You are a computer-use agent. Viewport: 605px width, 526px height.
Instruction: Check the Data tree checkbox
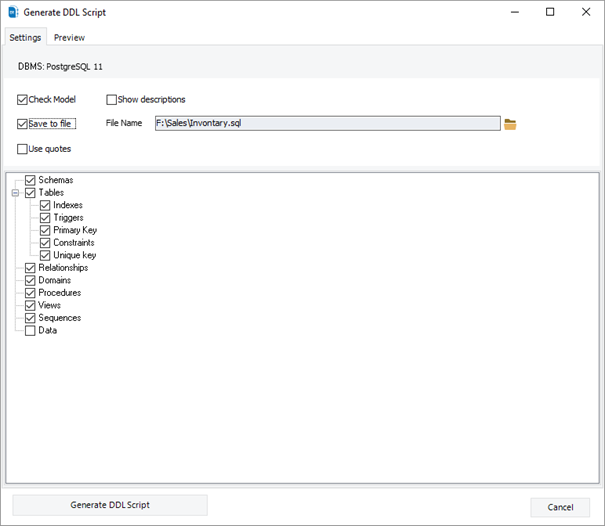(x=30, y=331)
